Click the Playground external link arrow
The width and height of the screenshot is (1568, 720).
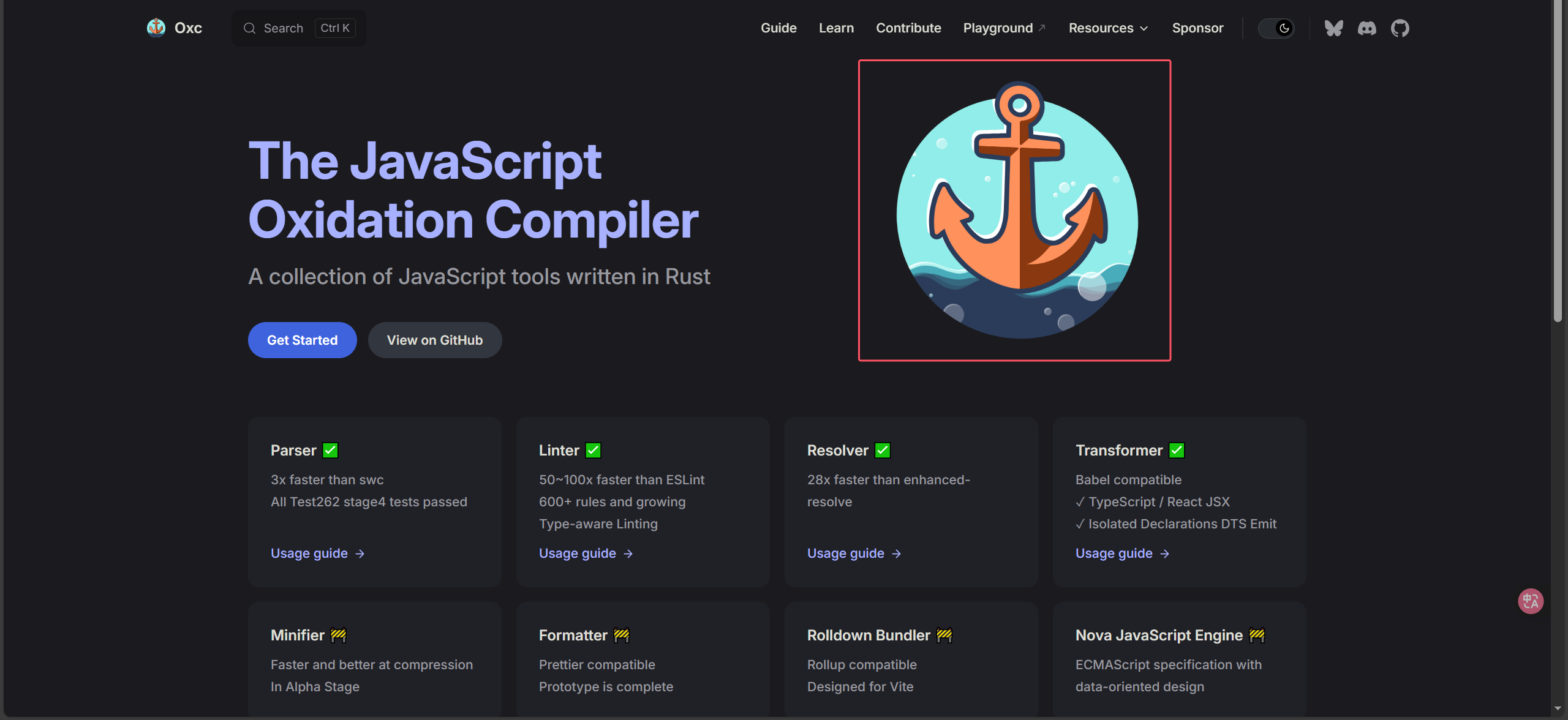click(1042, 28)
